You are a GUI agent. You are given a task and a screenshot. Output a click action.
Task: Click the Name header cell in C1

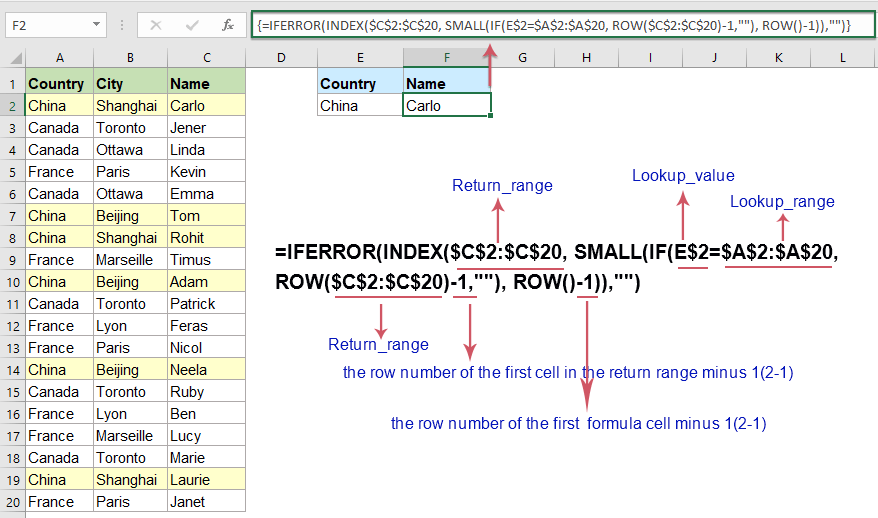tap(207, 83)
